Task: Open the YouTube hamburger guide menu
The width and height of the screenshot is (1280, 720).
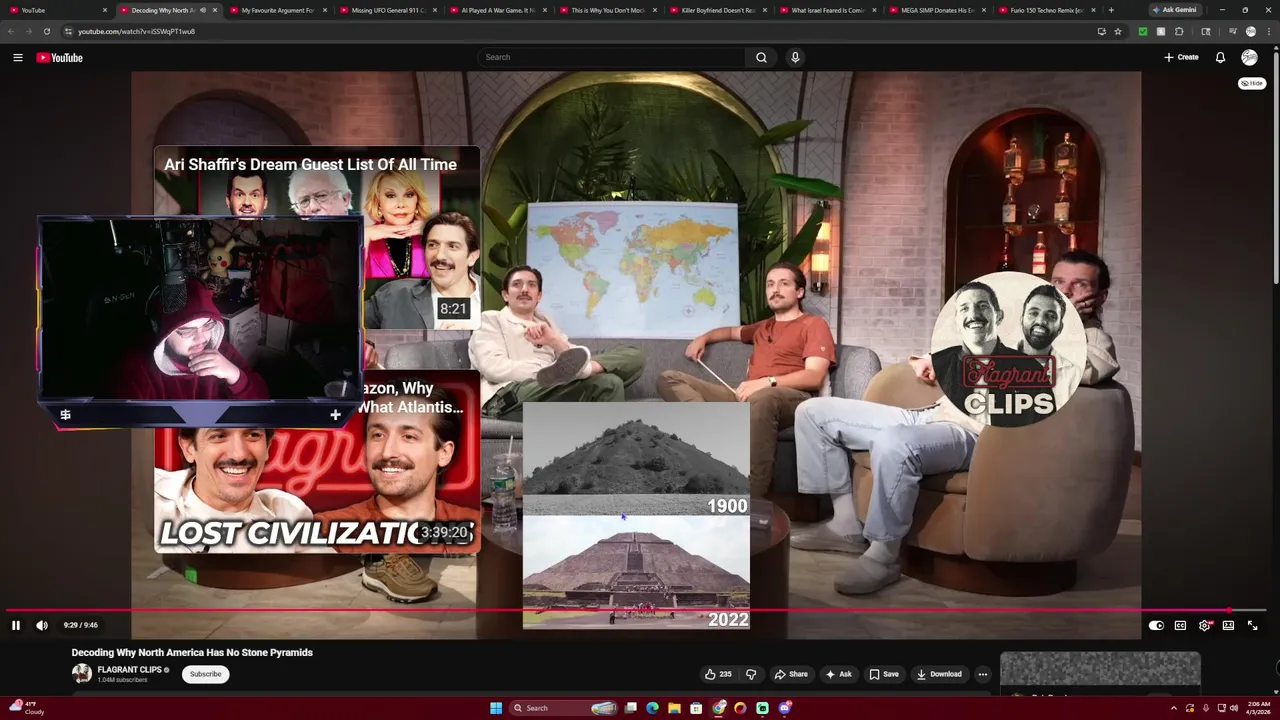Action: click(18, 57)
